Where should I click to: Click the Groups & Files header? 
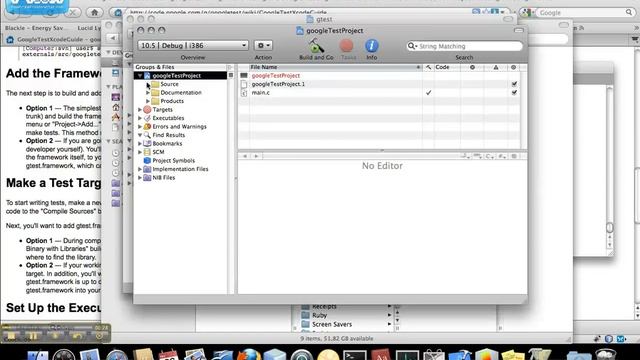click(180, 67)
